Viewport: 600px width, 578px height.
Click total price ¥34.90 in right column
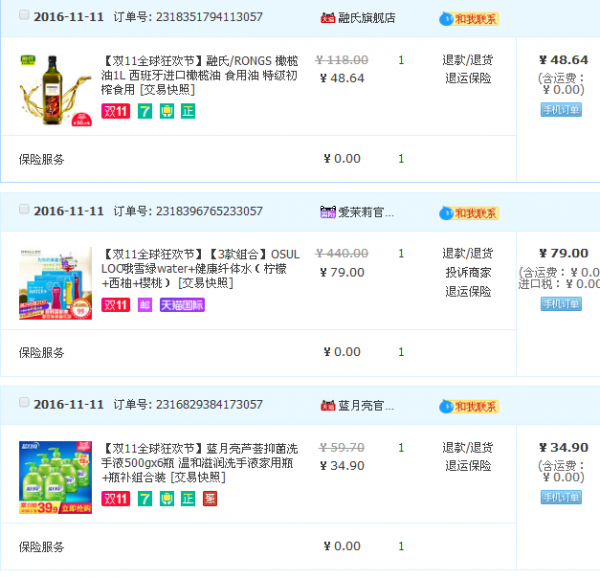(563, 448)
